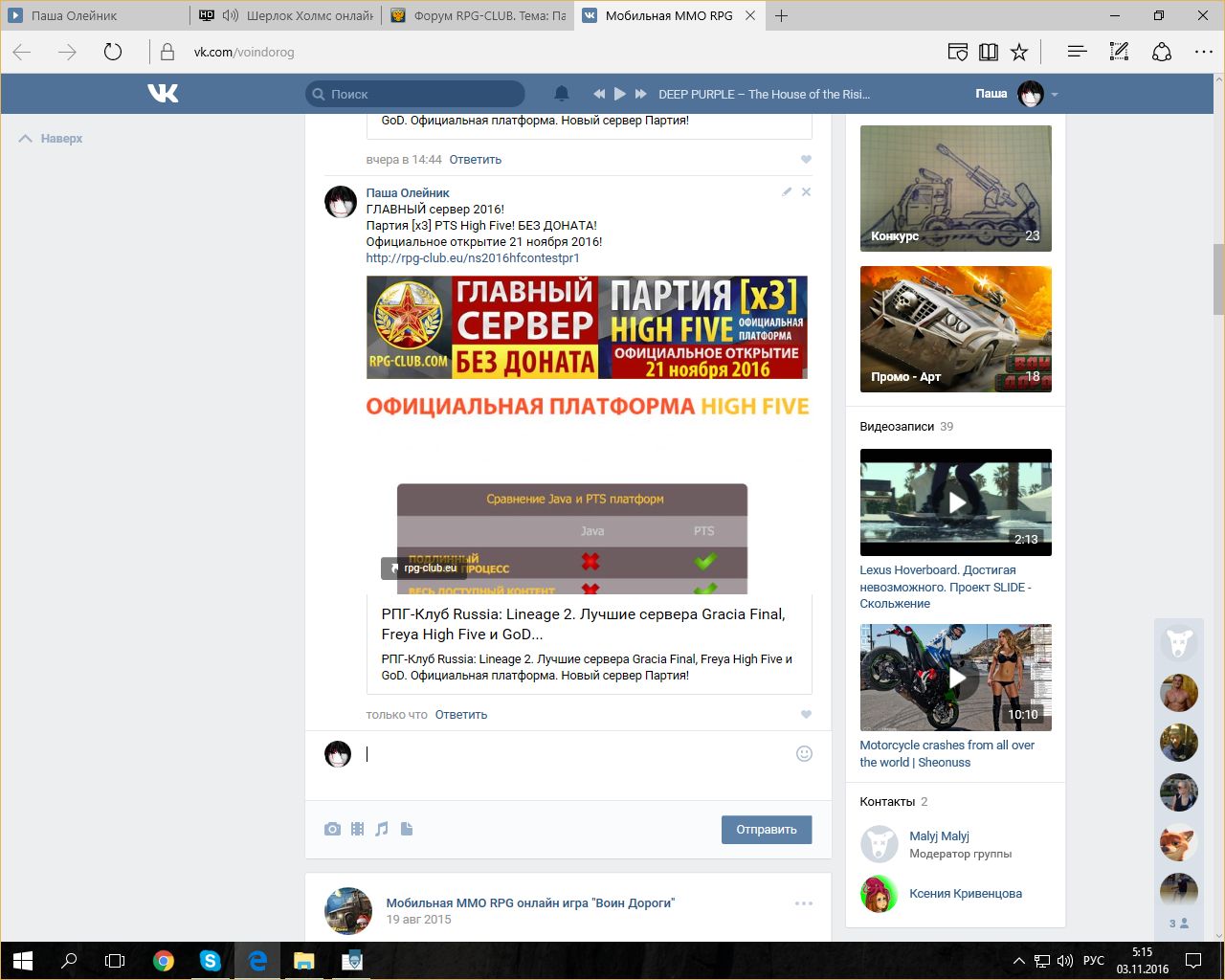Open Паша Олейник's profile from comment author name
This screenshot has height=980, width=1225.
click(x=408, y=192)
